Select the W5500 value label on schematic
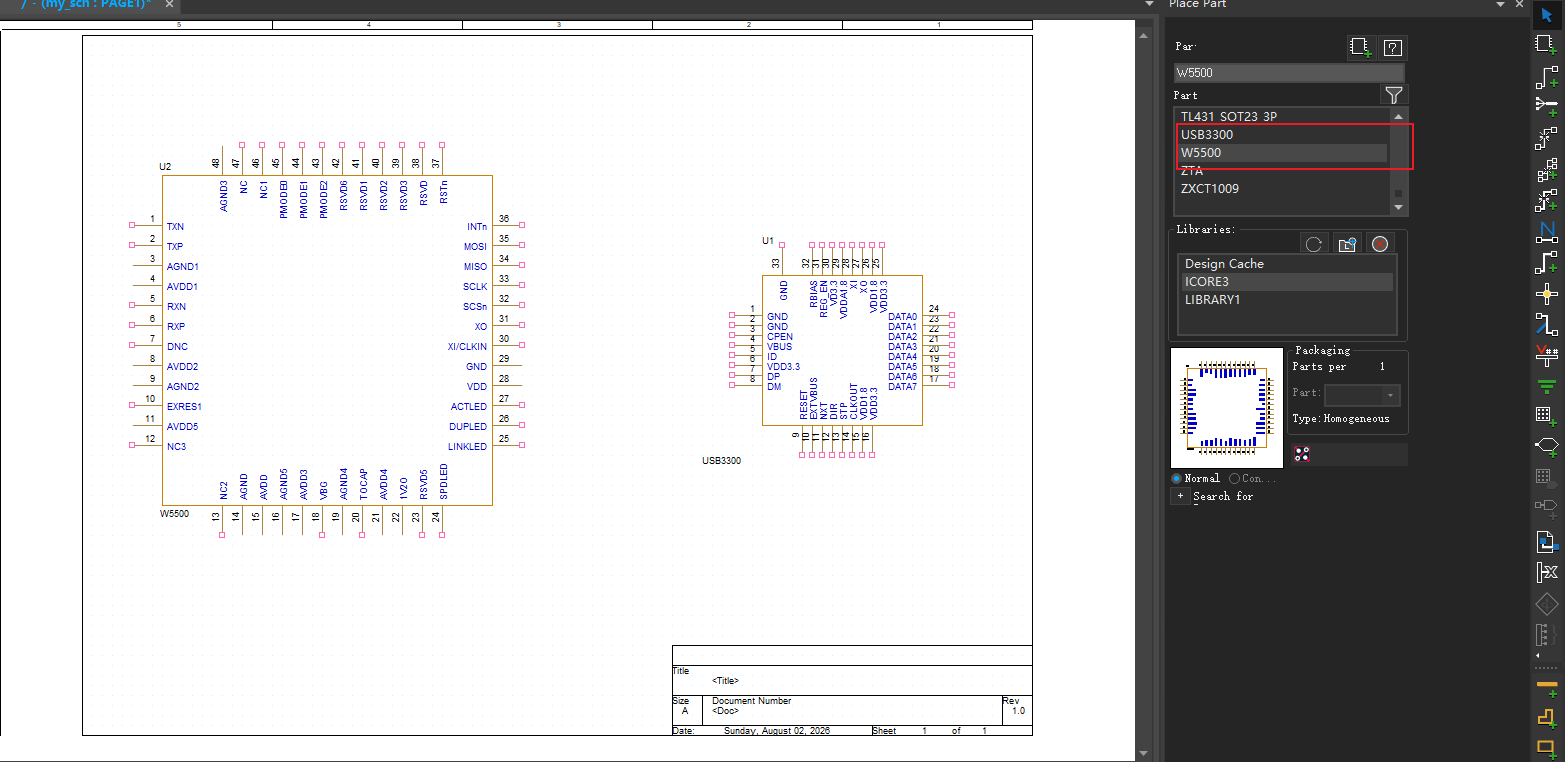Viewport: 1565px width, 762px height. tap(175, 513)
